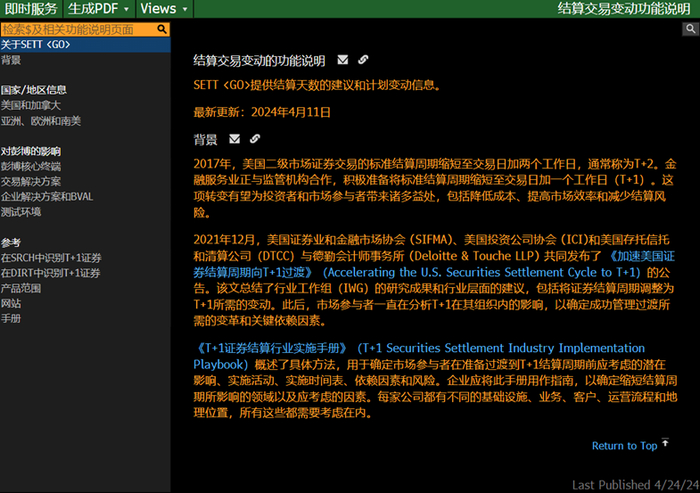Open 彭博核心终端 in sidebar
This screenshot has width=700, height=493.
click(x=30, y=166)
